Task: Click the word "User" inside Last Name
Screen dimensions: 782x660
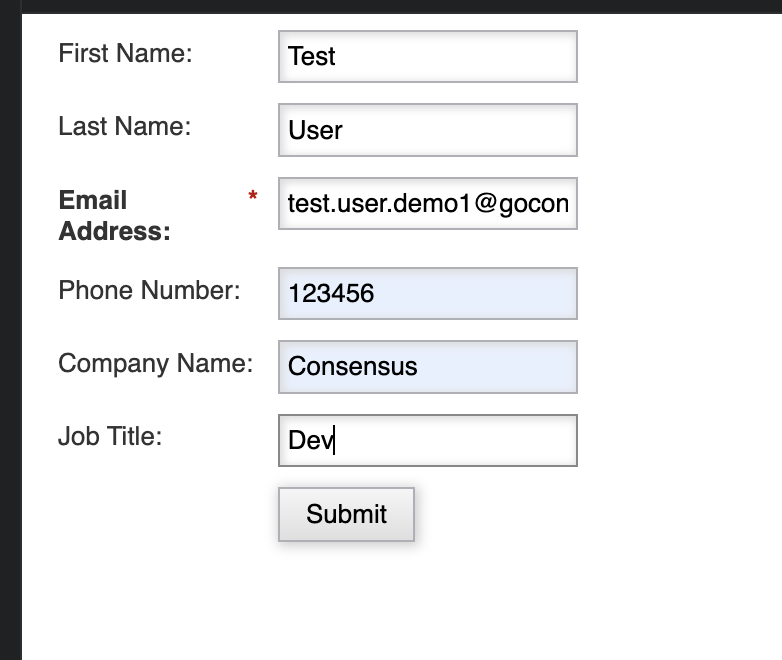Action: [315, 130]
